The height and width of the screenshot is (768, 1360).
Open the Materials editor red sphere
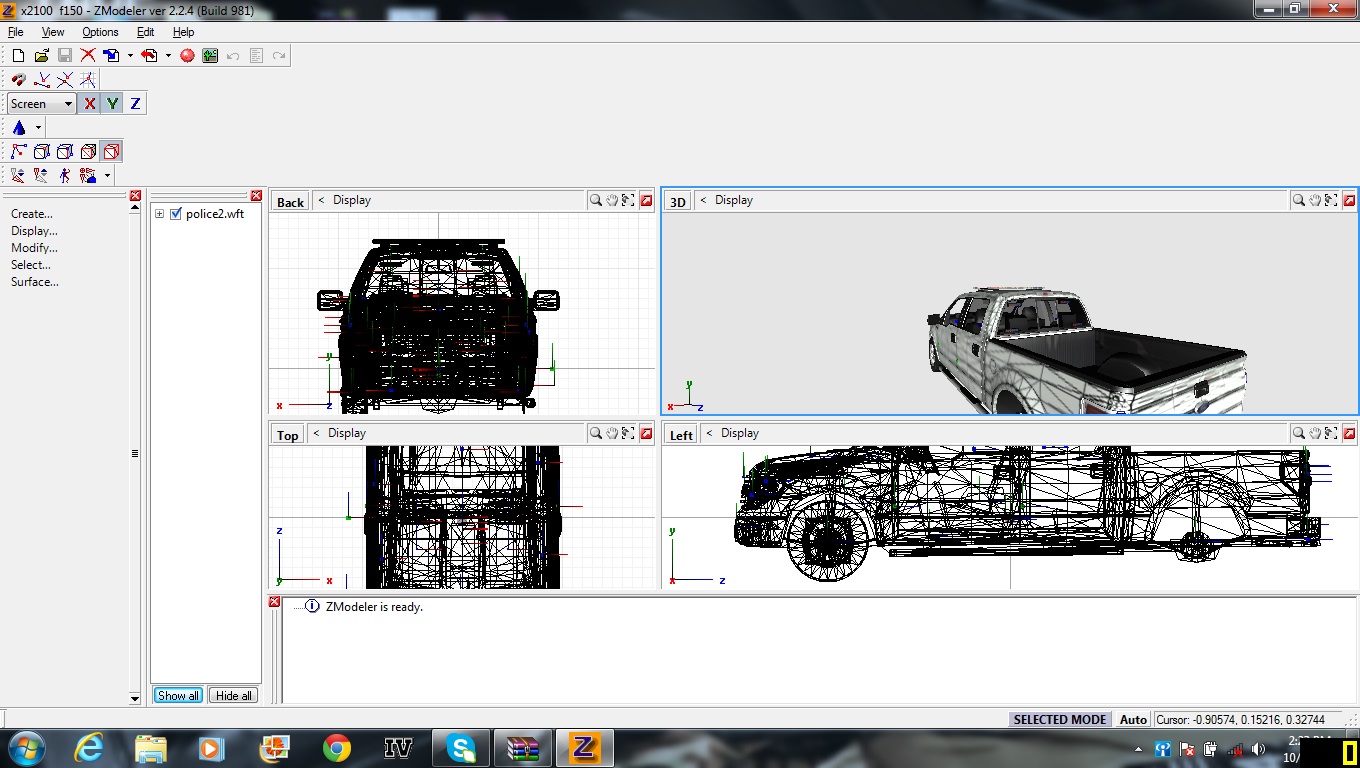click(x=187, y=56)
